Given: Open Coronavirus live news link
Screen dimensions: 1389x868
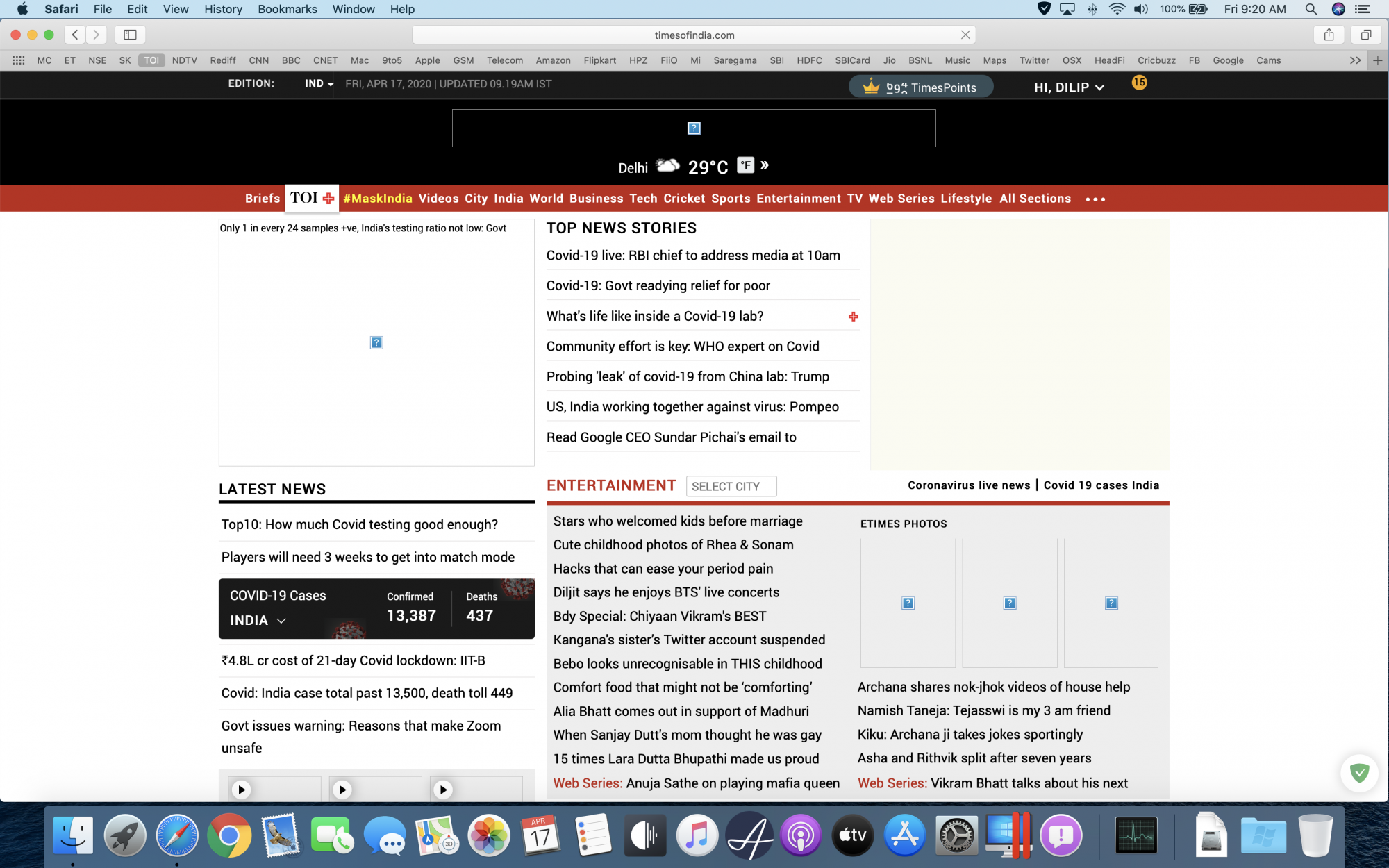Looking at the screenshot, I should click(x=969, y=485).
